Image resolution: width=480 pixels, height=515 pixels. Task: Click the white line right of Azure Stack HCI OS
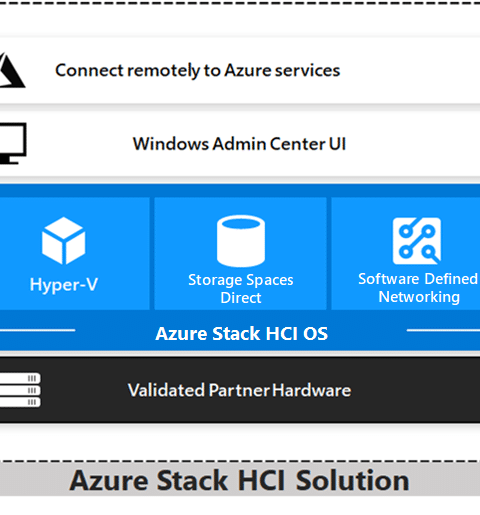443,330
